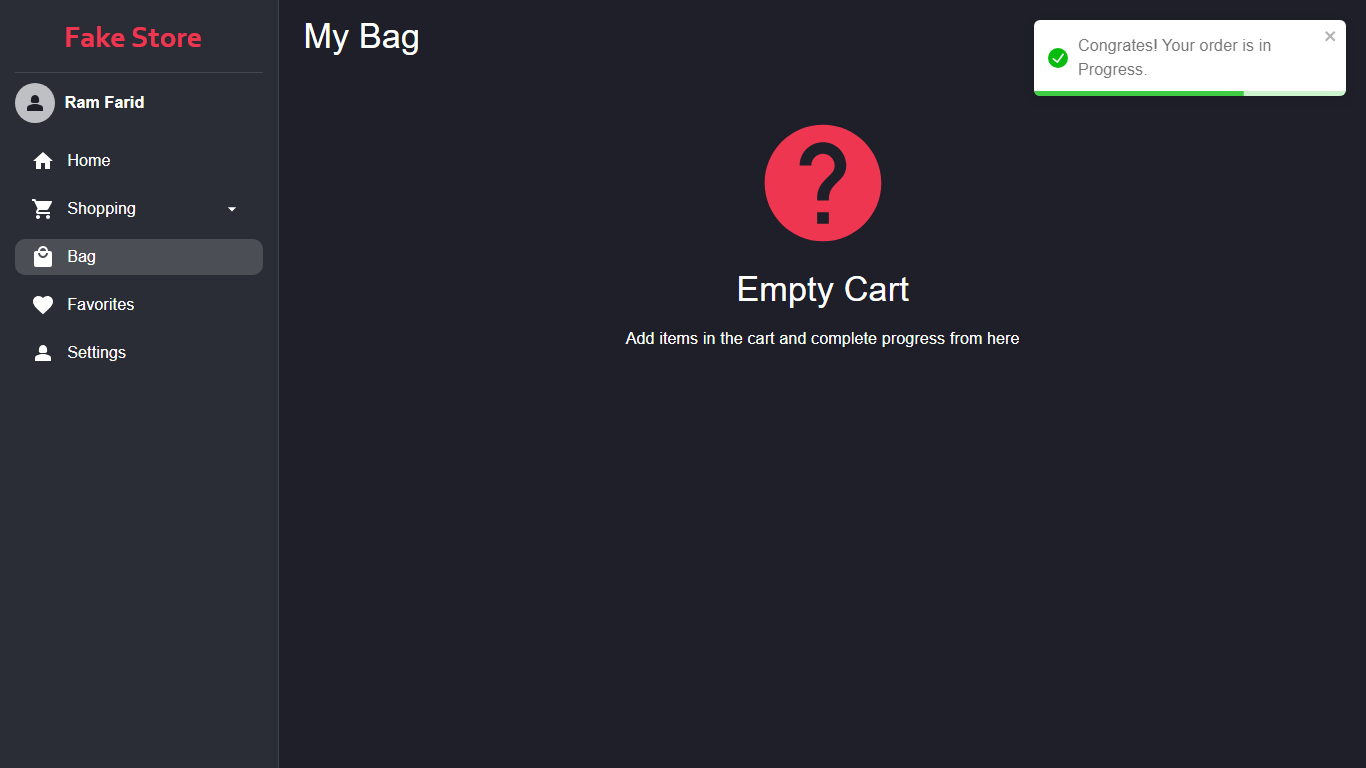
Task: Select the Home menu label
Action: point(89,160)
